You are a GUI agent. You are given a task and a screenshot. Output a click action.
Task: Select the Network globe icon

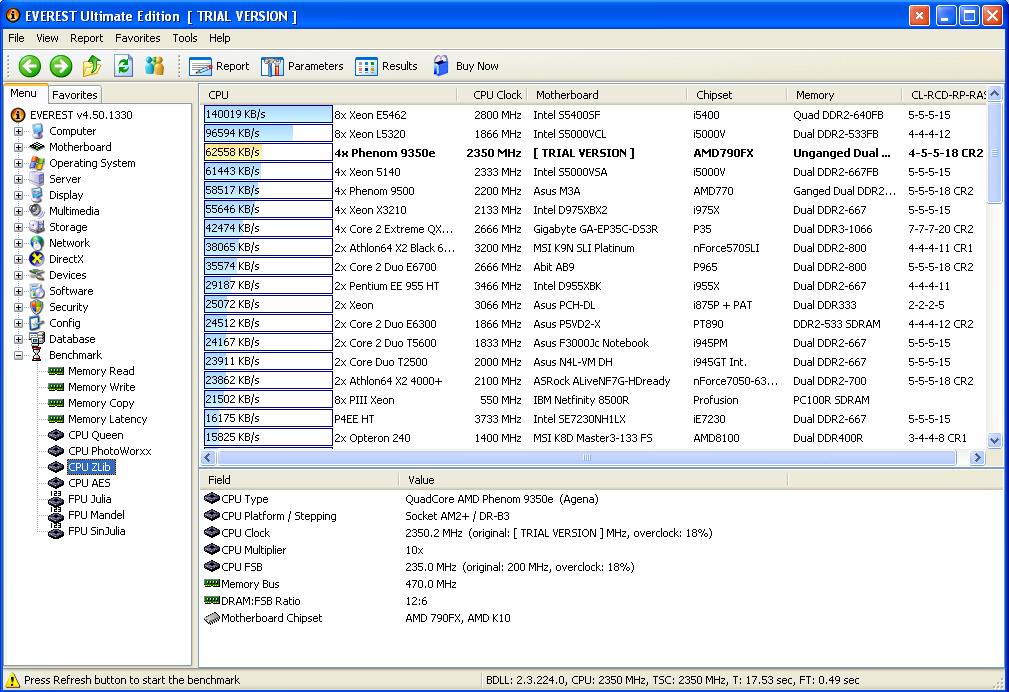[37, 243]
